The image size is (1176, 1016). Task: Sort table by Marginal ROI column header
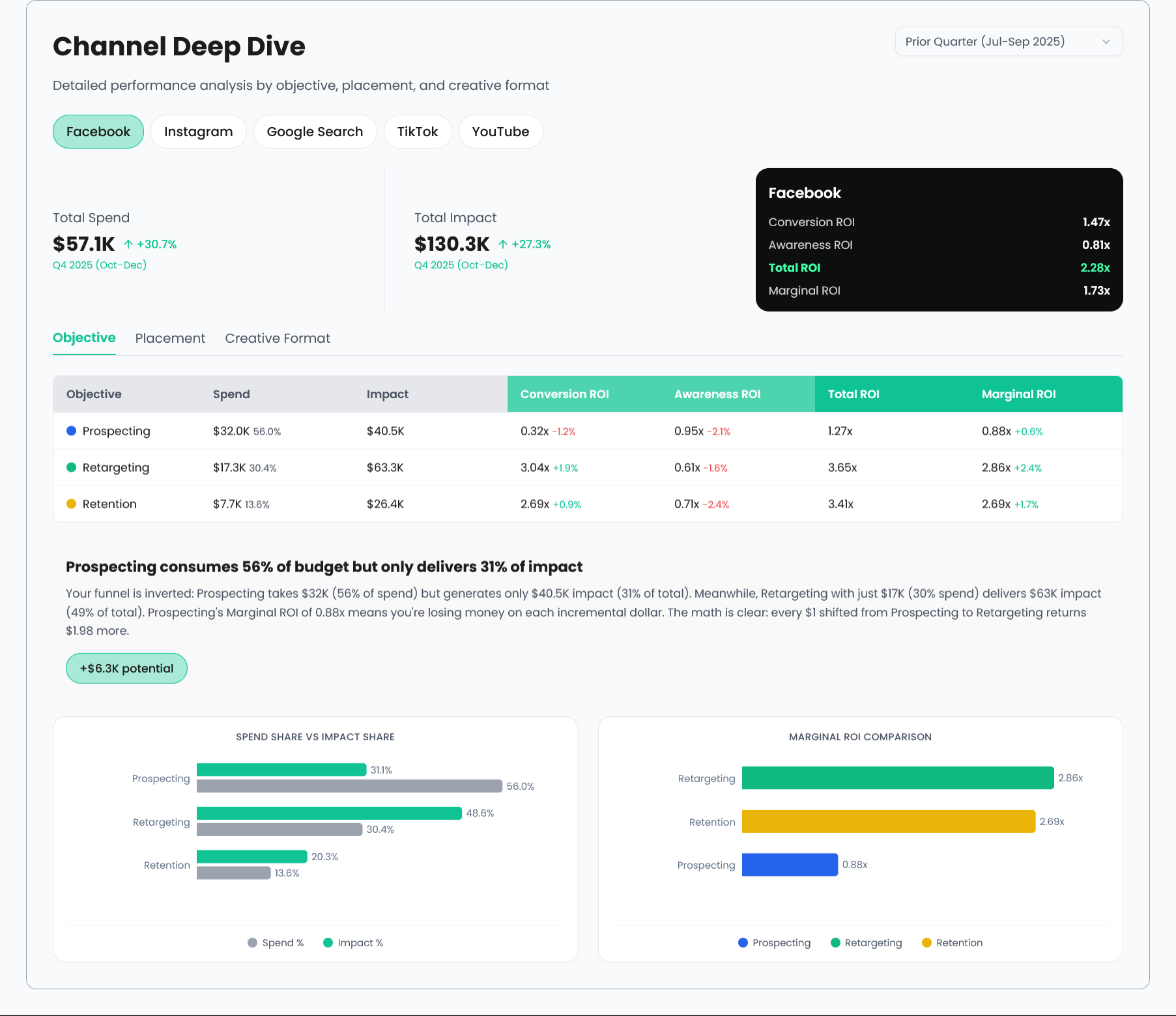pos(1018,394)
